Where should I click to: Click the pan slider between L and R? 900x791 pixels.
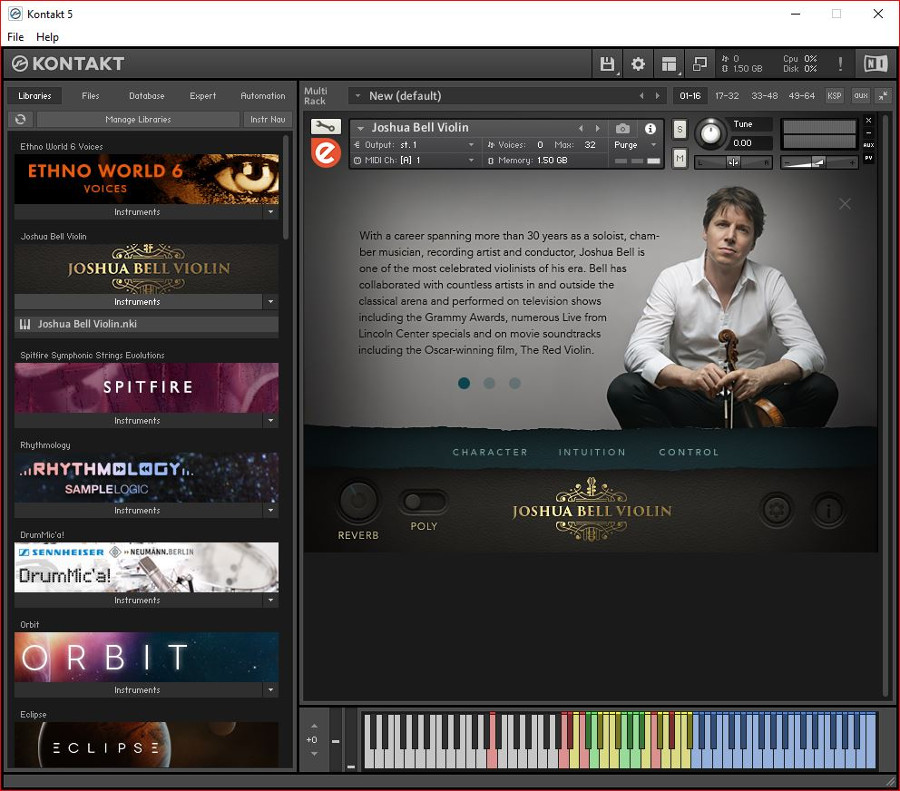pyautogui.click(x=733, y=163)
